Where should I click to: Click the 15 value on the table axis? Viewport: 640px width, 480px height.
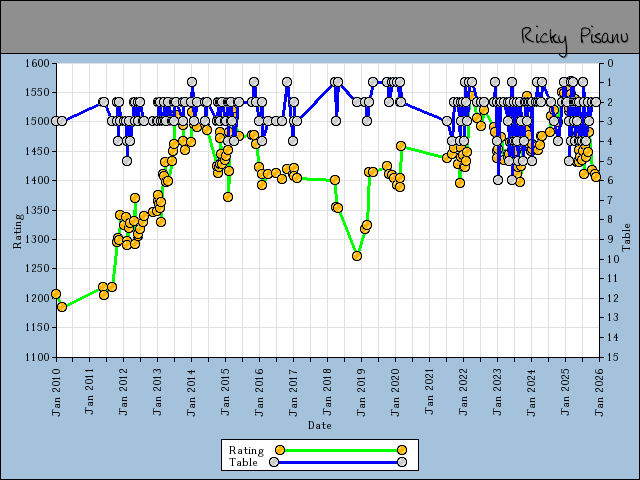pyautogui.click(x=608, y=357)
